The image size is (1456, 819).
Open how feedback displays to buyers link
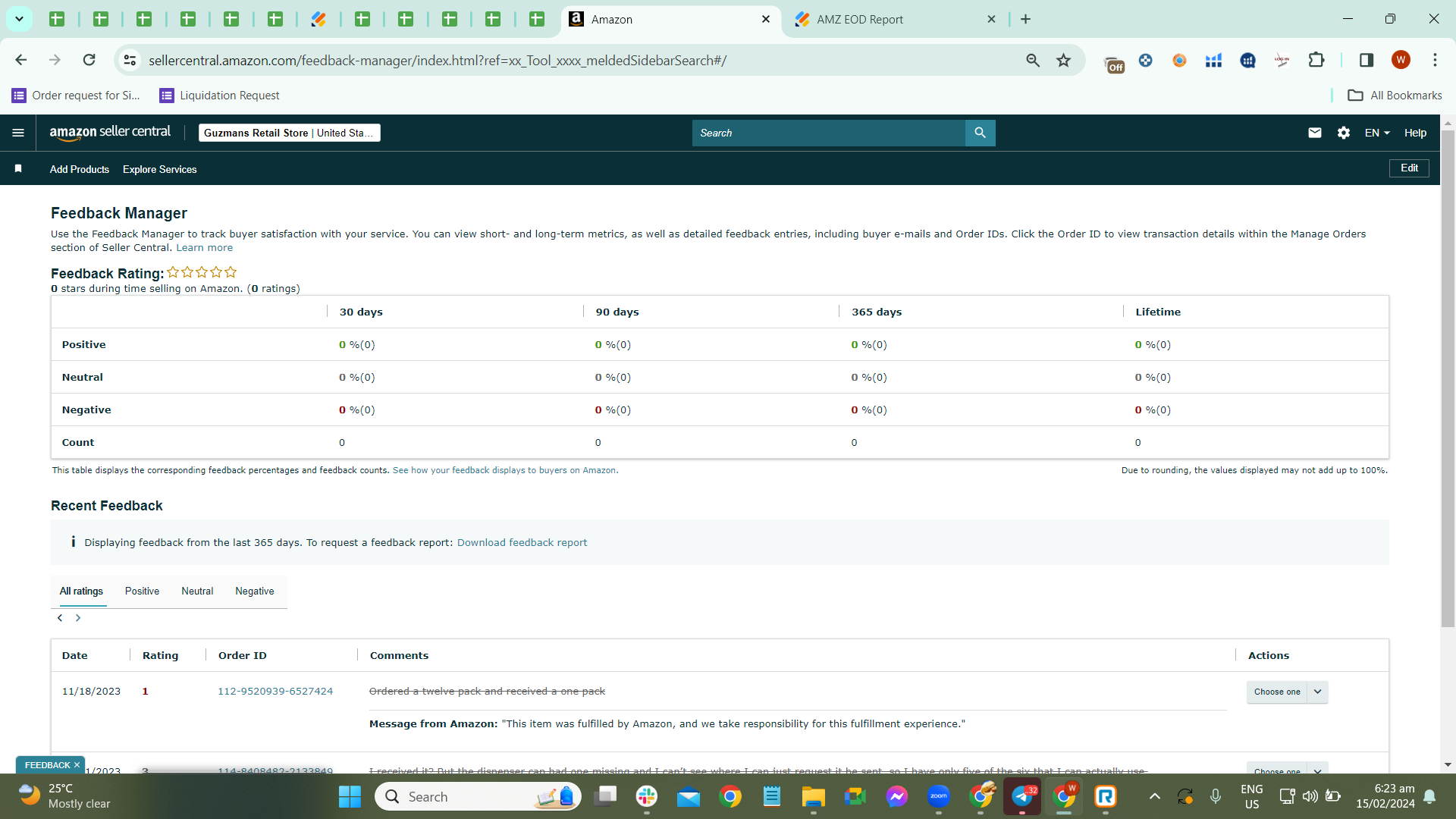coord(504,470)
